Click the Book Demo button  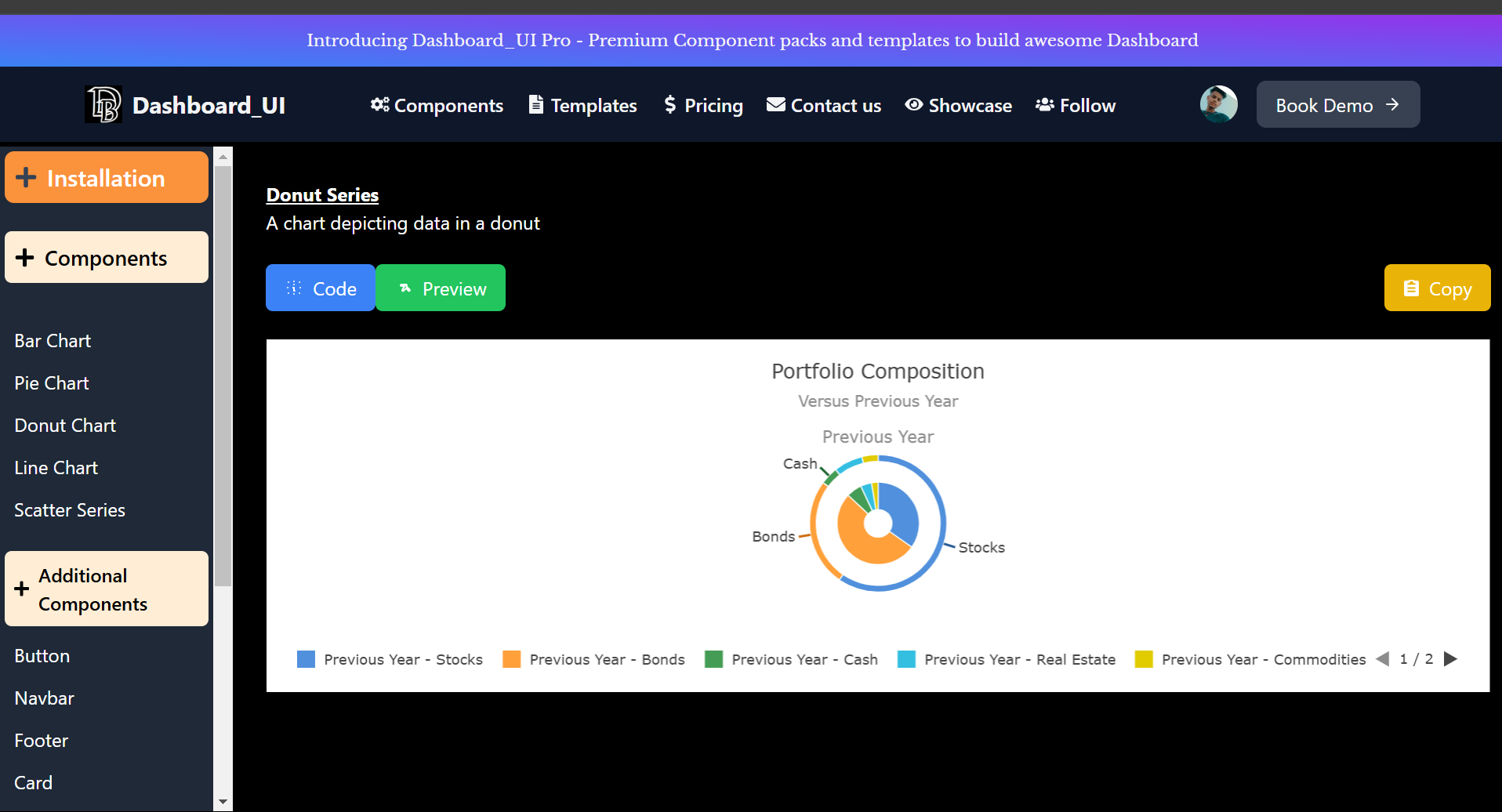click(x=1337, y=104)
